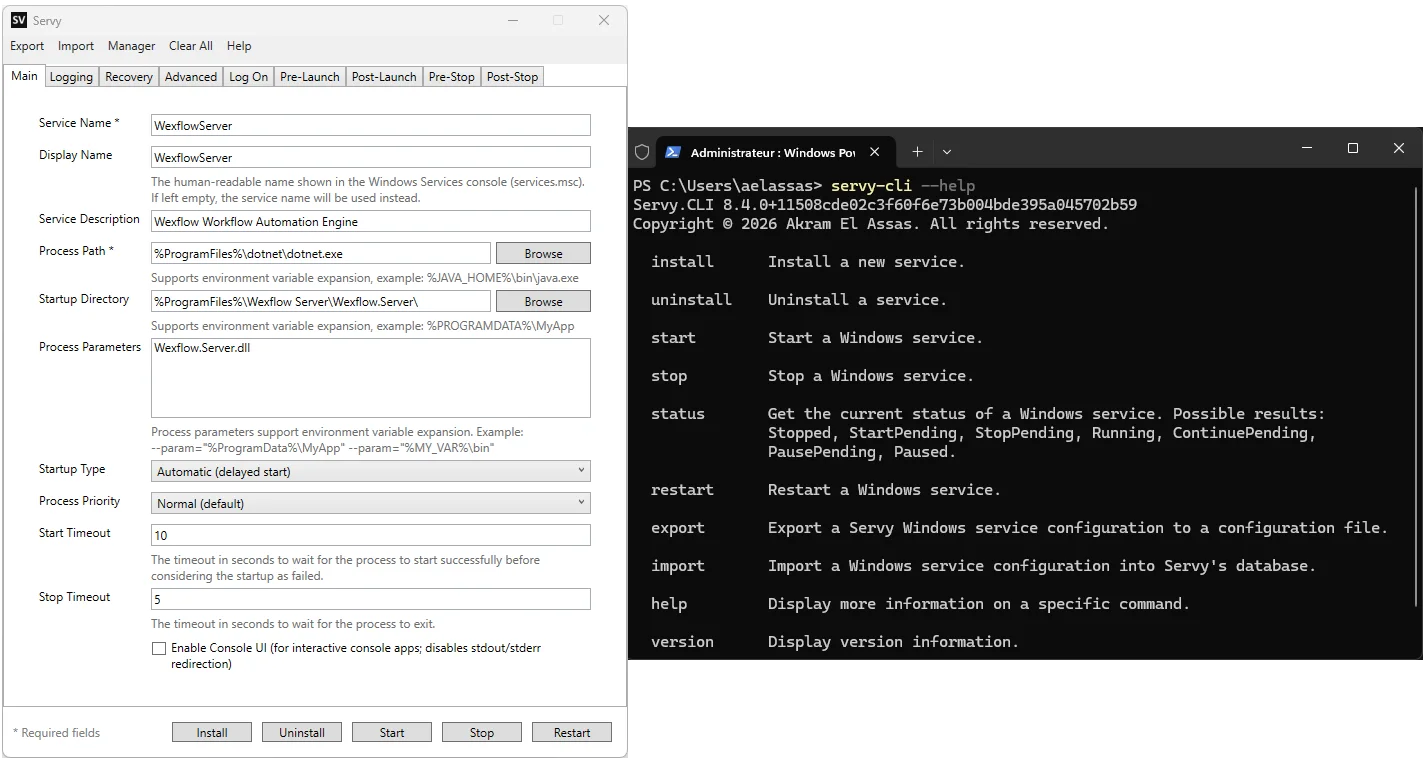
Task: Click 'import' command in terminal output
Action: [x=678, y=566]
